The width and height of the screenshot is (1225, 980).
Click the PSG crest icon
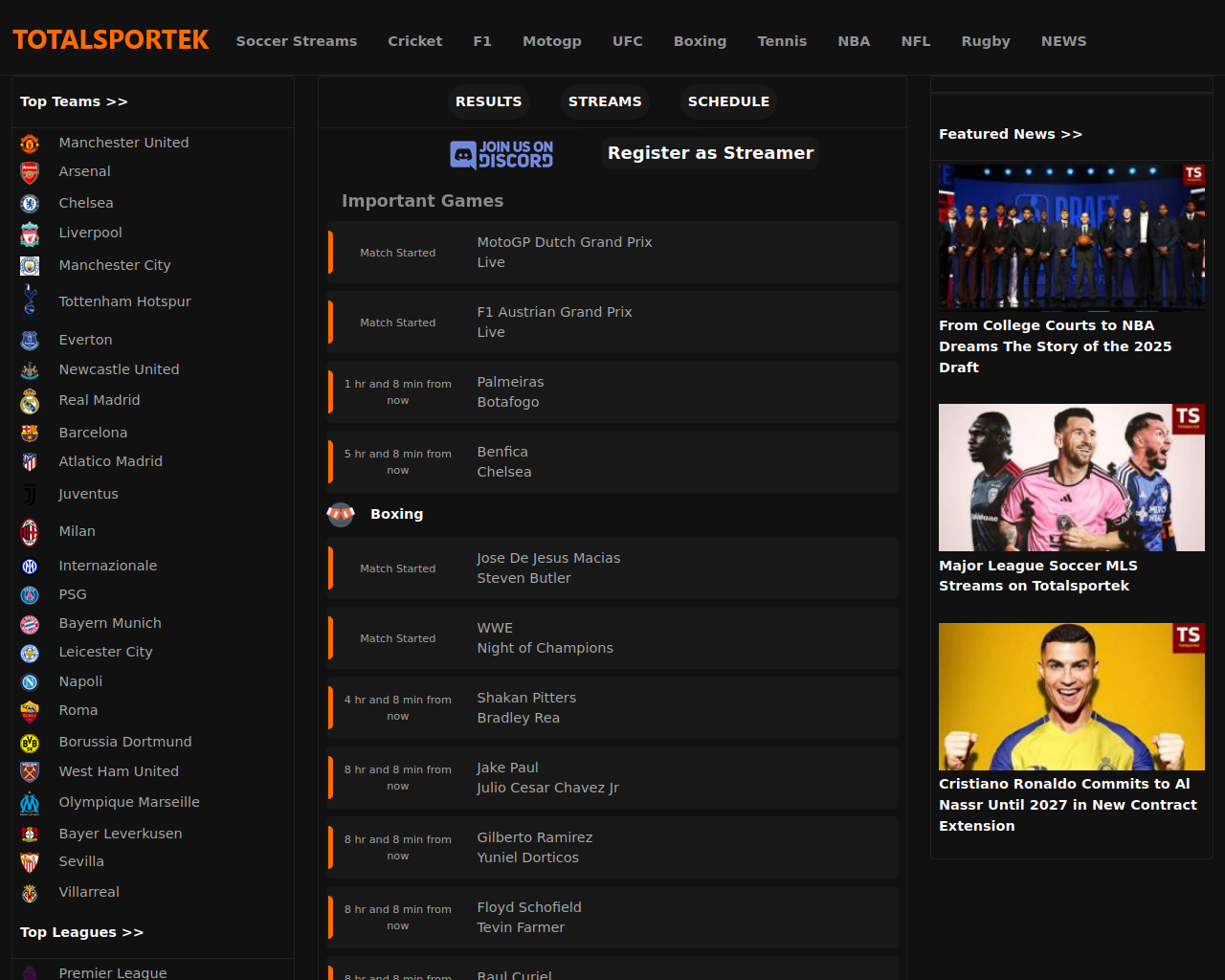coord(30,594)
